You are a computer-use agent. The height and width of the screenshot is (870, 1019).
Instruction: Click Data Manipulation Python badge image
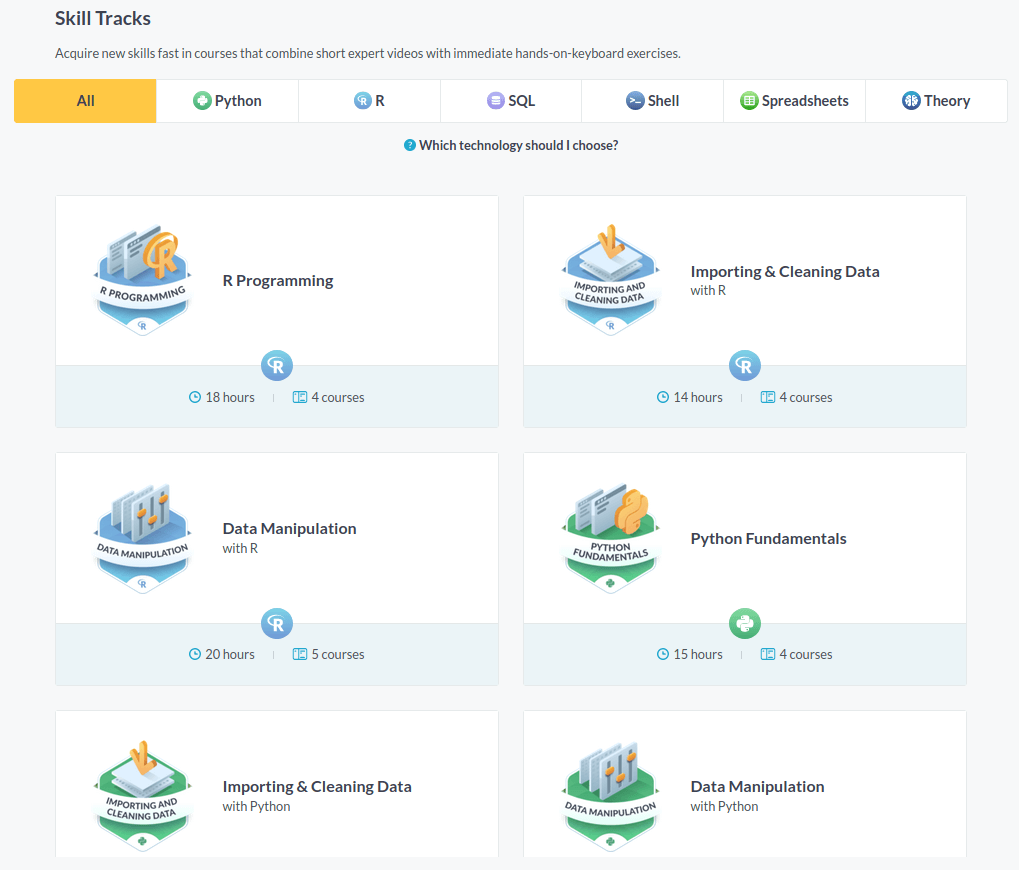[611, 796]
